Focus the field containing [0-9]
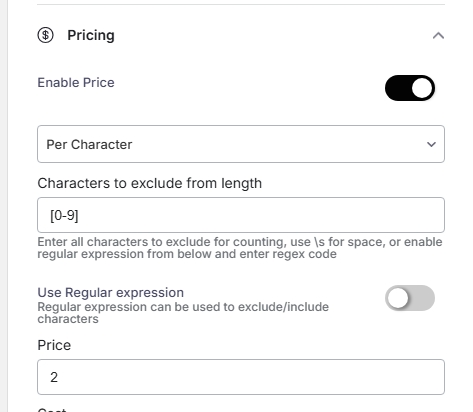 pyautogui.click(x=241, y=215)
